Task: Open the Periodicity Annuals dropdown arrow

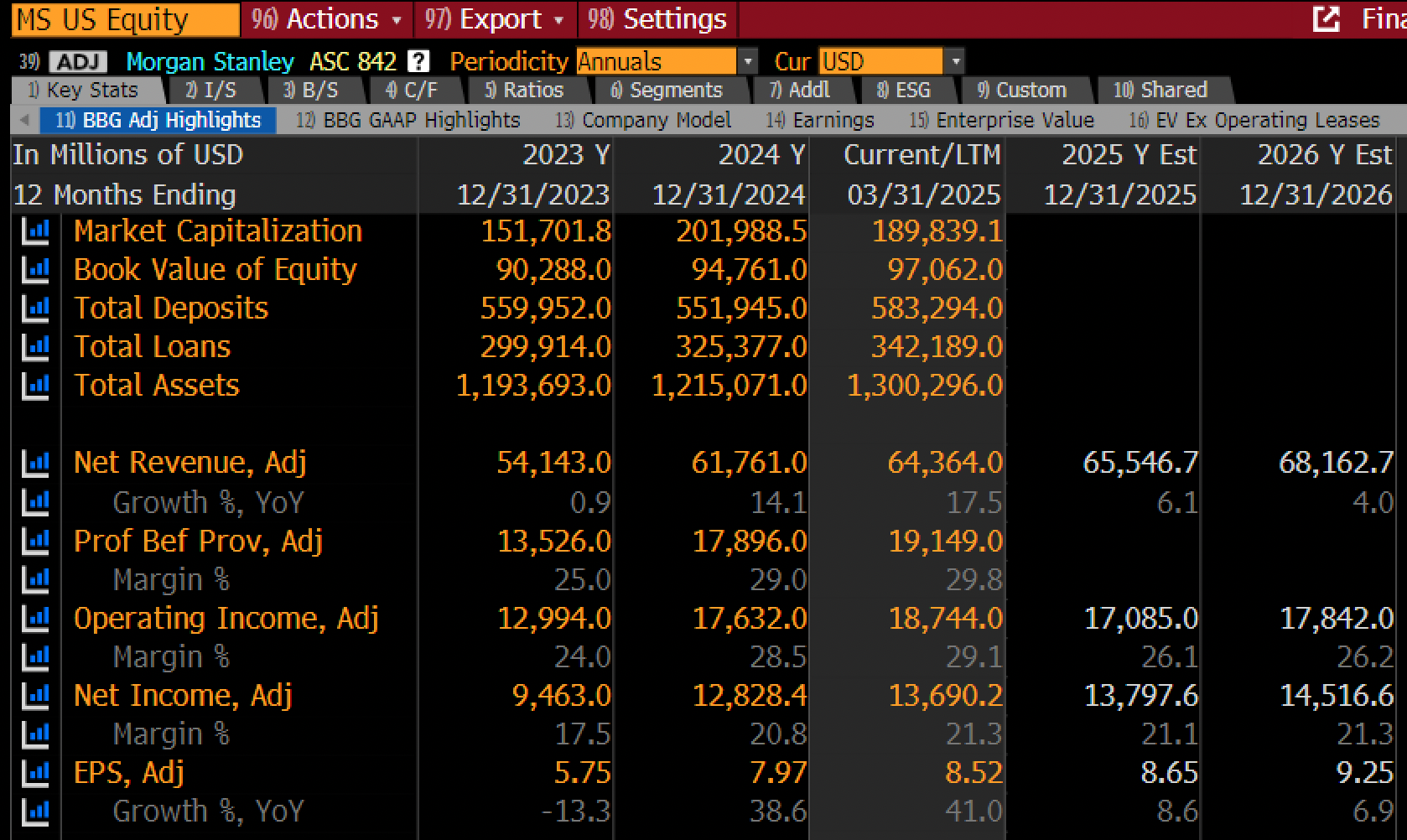Action: coord(747,62)
